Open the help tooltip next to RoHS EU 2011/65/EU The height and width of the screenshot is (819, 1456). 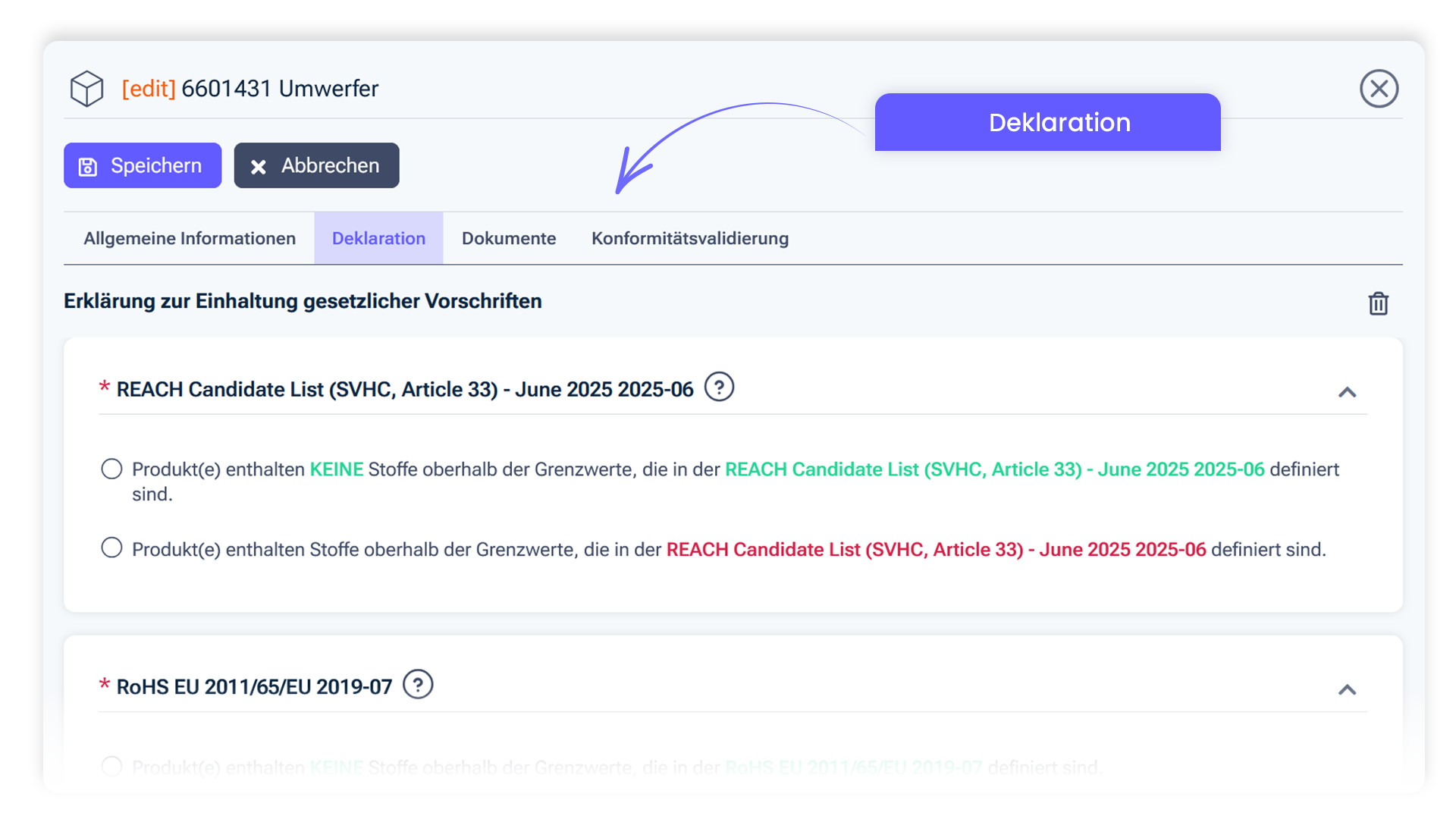pos(419,685)
